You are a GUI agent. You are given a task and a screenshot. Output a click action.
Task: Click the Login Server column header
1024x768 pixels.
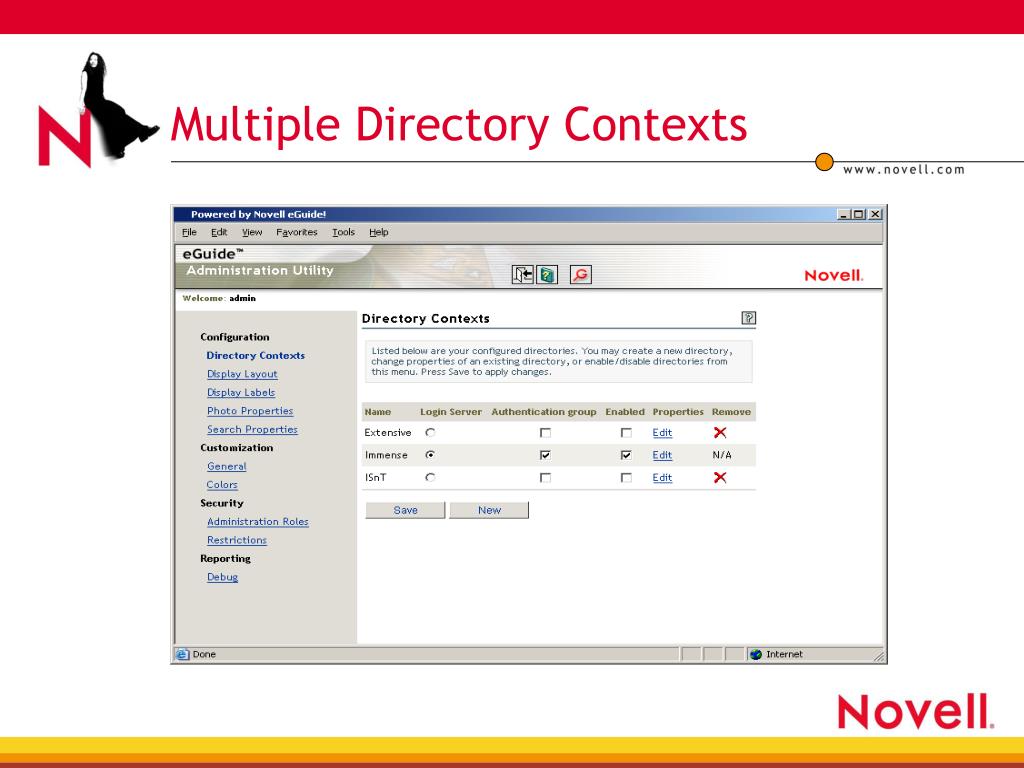tap(451, 412)
